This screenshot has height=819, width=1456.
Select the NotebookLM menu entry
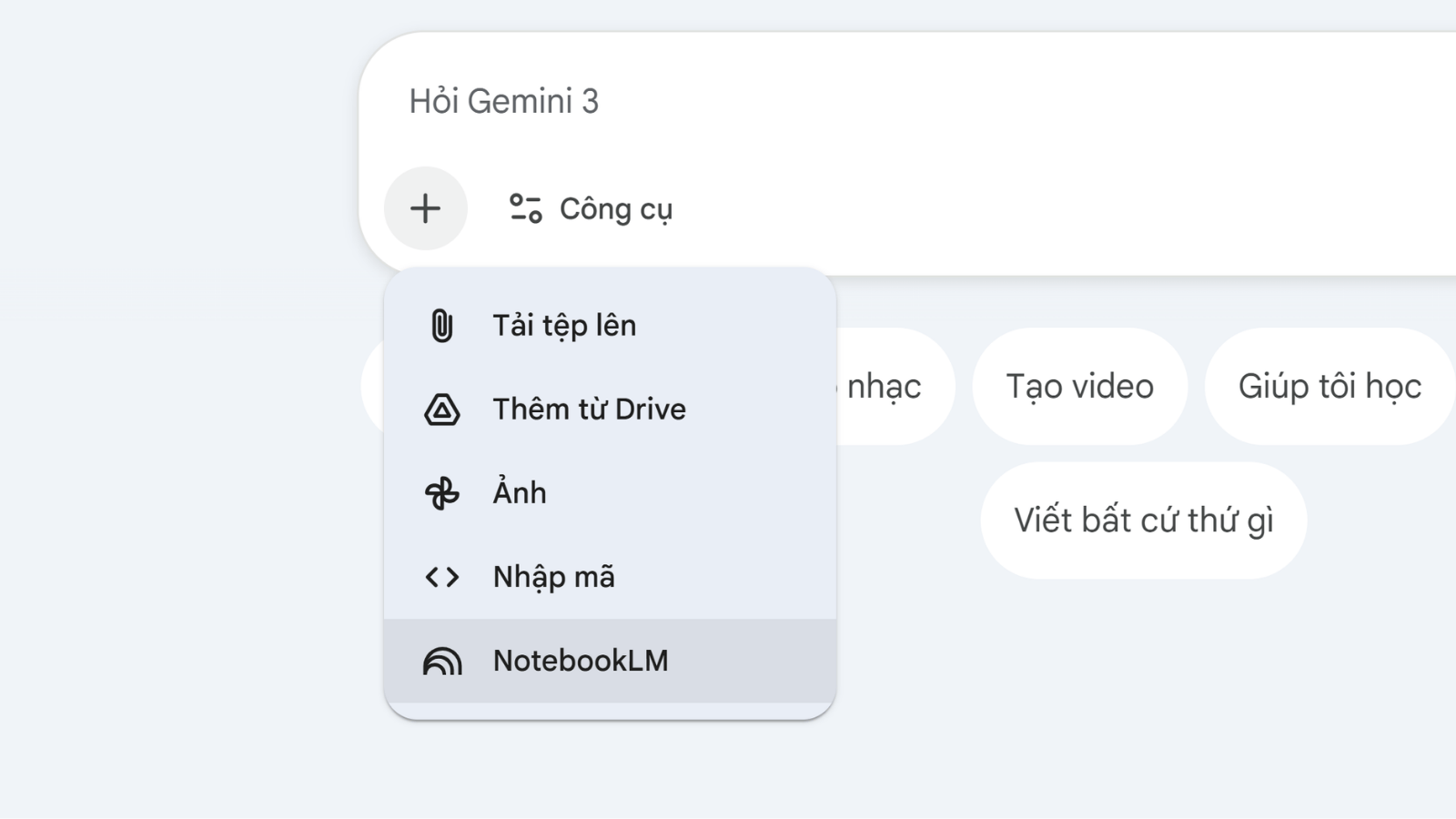[581, 661]
